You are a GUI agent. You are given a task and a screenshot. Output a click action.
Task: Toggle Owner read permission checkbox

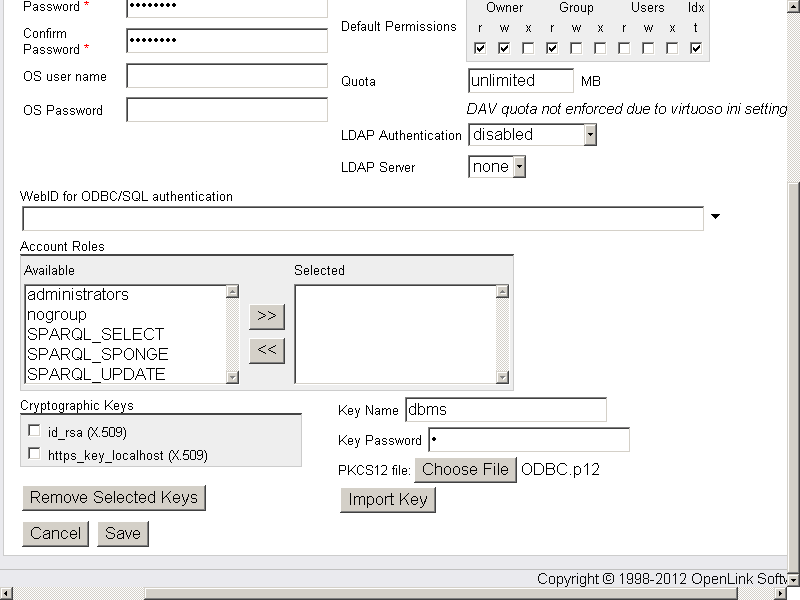pos(480,48)
